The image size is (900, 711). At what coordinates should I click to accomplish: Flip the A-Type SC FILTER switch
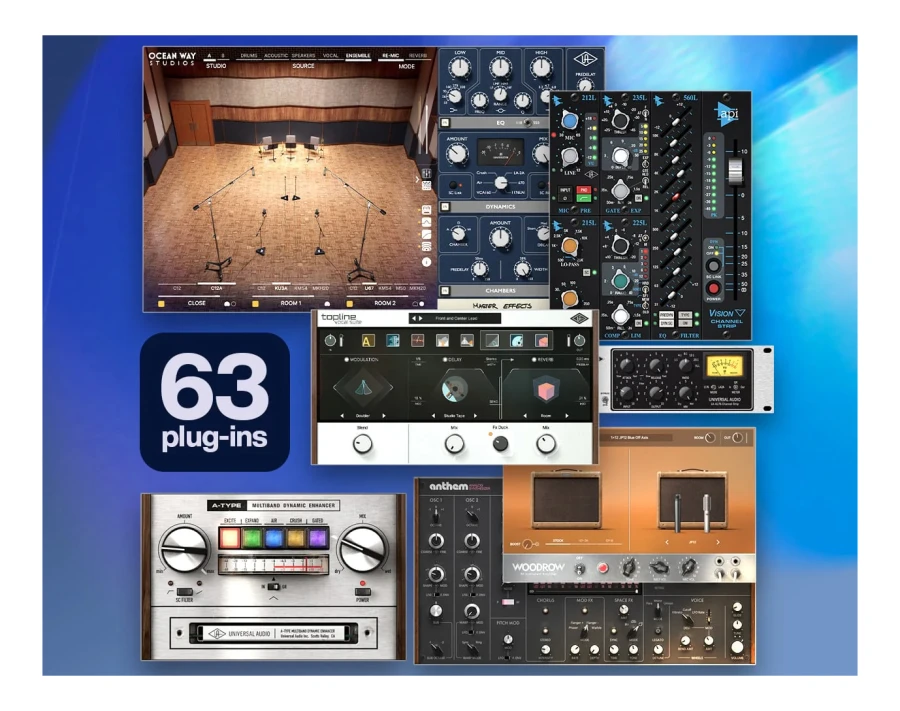[x=184, y=592]
